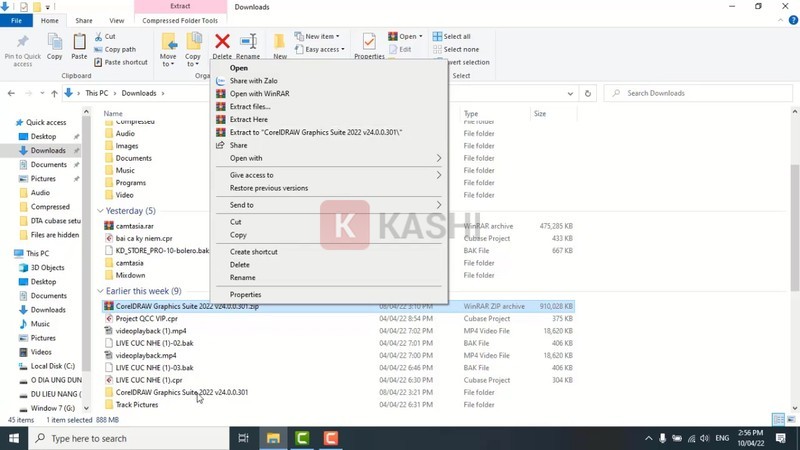Open the Windows Start button
Image resolution: width=800 pixels, height=450 pixels.
click(x=14, y=438)
